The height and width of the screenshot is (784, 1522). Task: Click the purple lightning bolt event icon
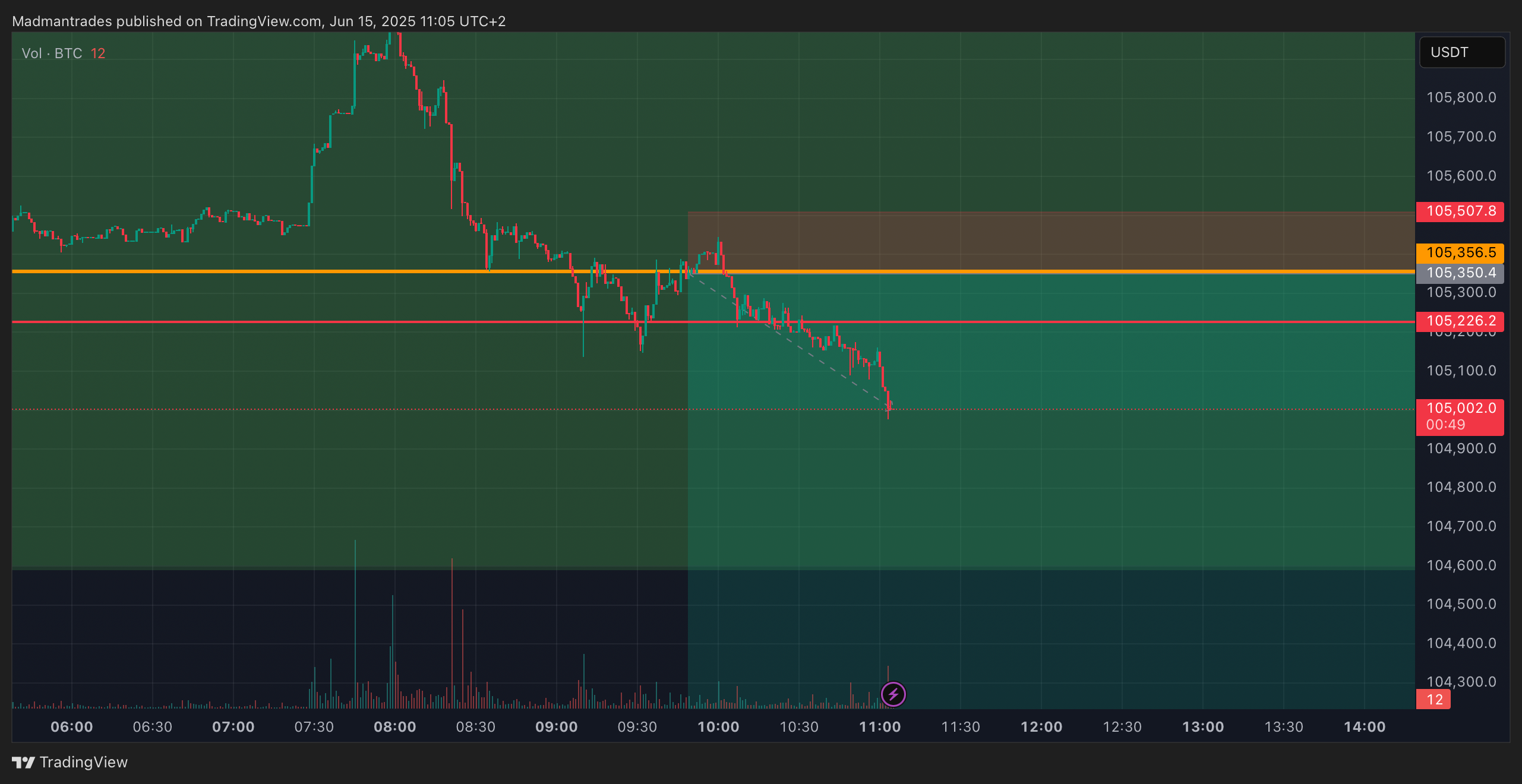point(893,694)
